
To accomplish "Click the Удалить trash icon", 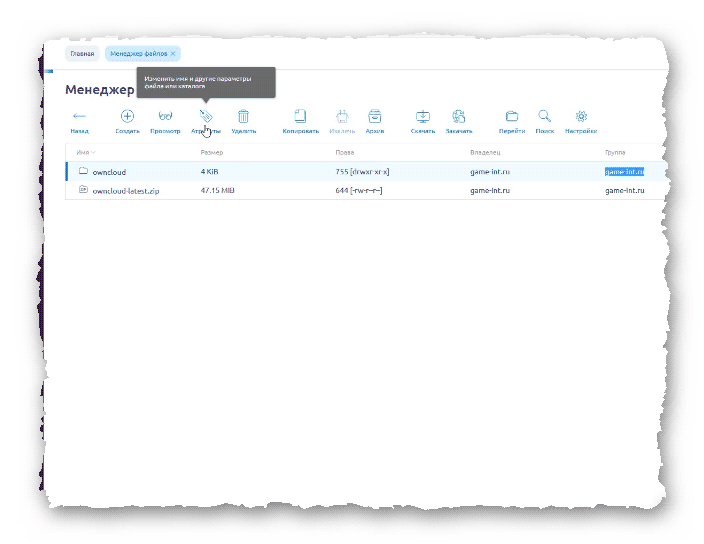I will pyautogui.click(x=243, y=116).
